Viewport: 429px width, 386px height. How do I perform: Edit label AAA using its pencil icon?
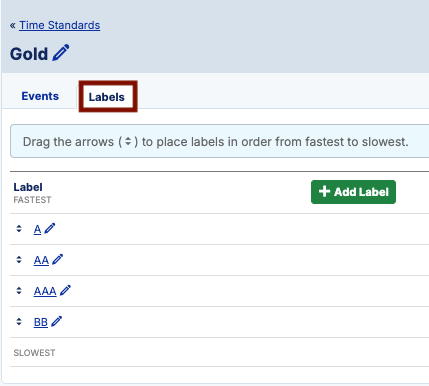click(65, 290)
